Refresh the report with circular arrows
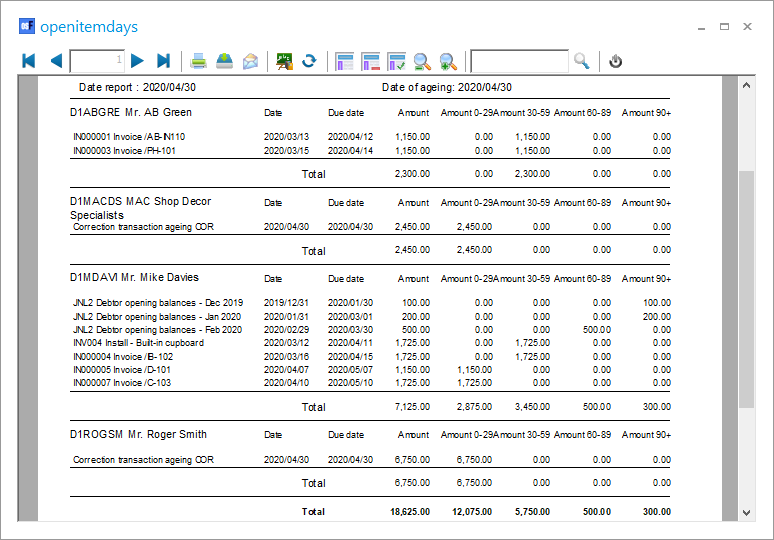774x540 pixels. pyautogui.click(x=309, y=61)
